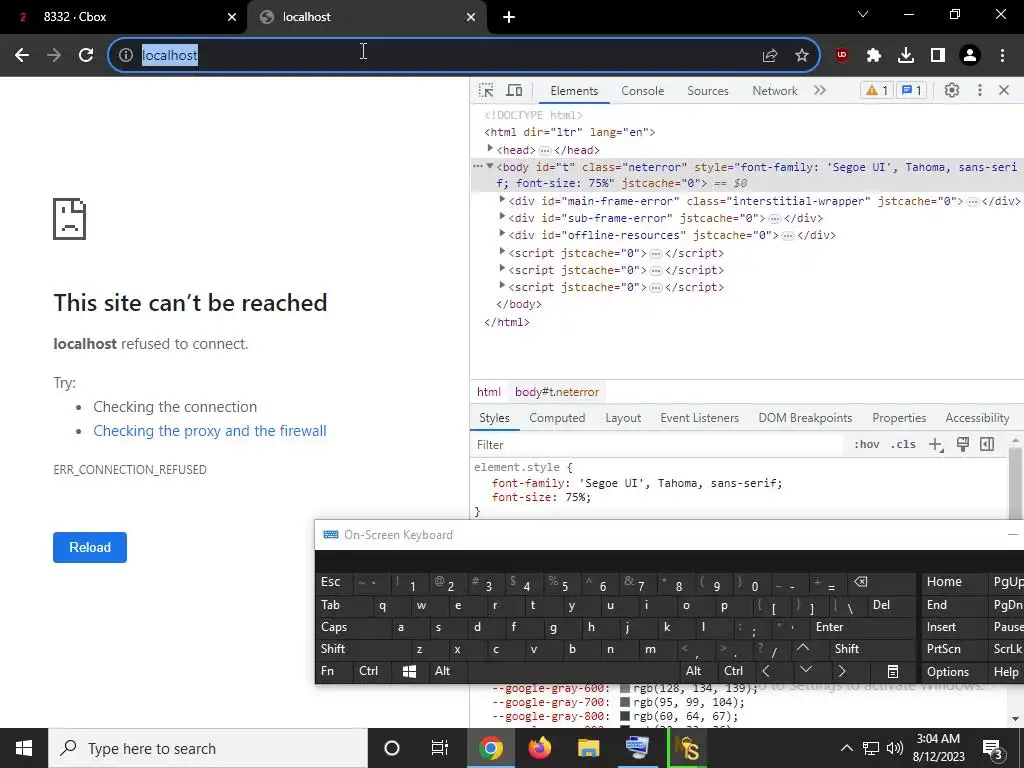This screenshot has height=768, width=1024.
Task: Toggle rendering emulations brush icon
Action: point(963,445)
